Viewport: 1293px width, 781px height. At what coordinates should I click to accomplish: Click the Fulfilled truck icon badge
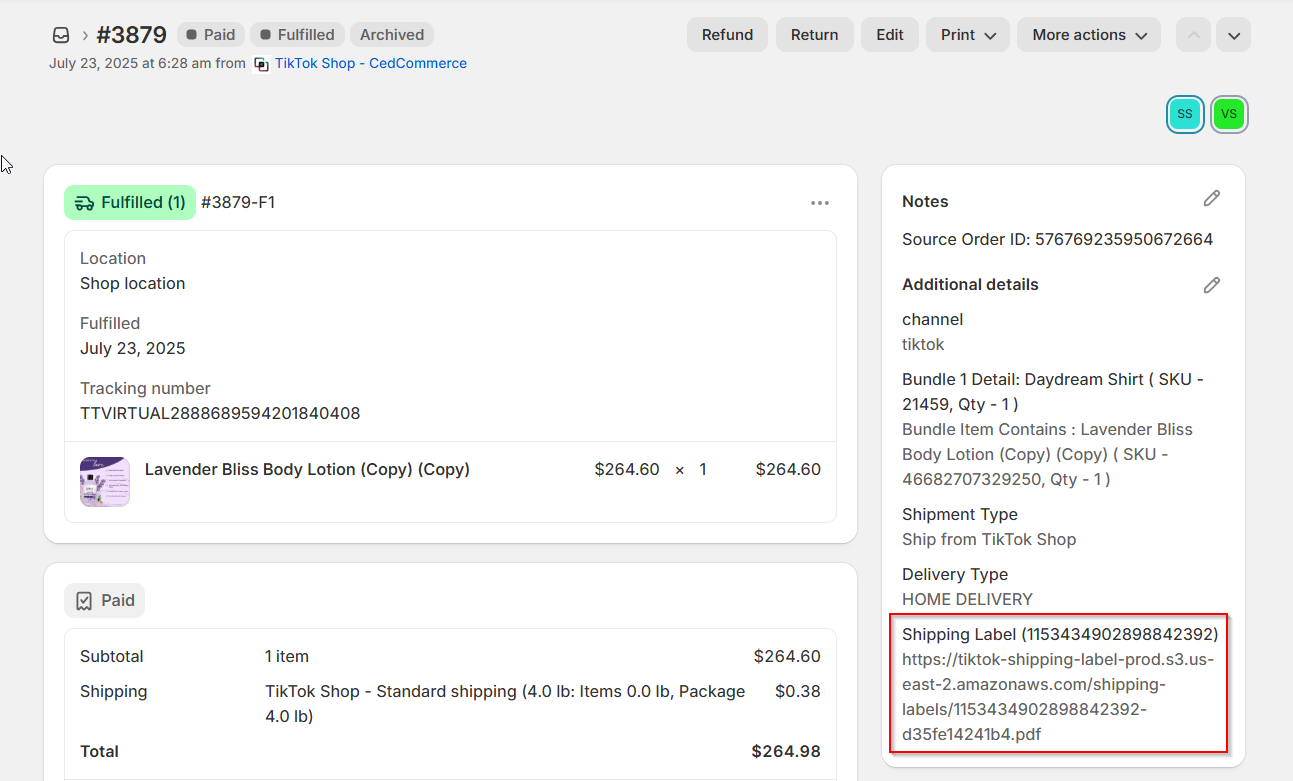130,203
